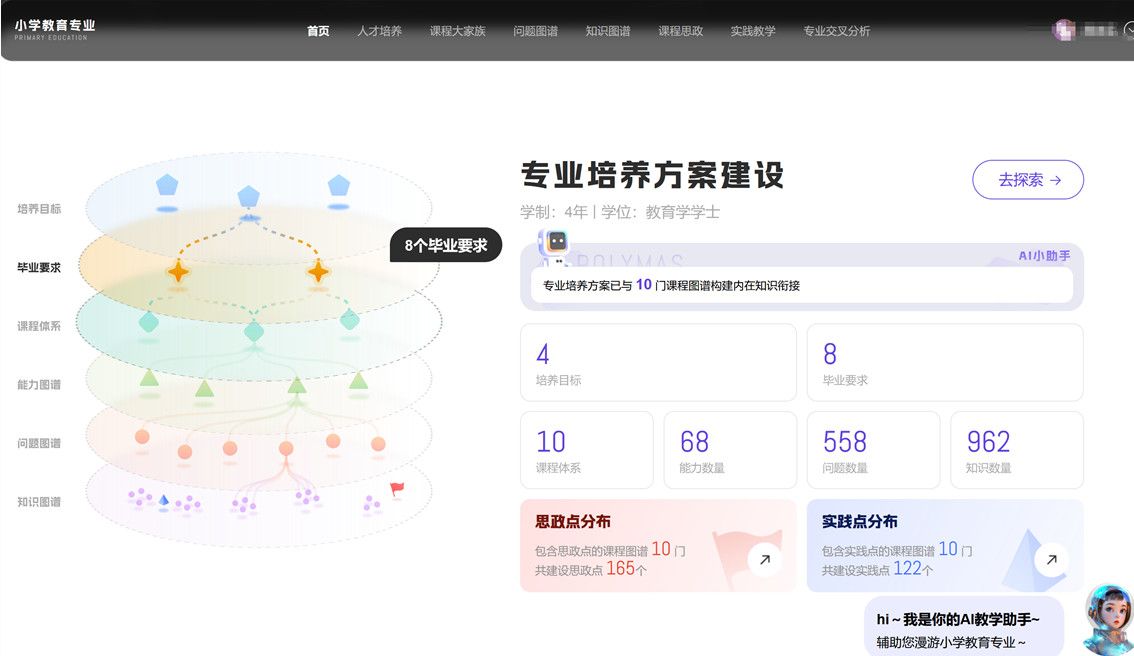This screenshot has width=1134, height=656.
Task: Open the 问题数量 558 stat card
Action: 872,450
